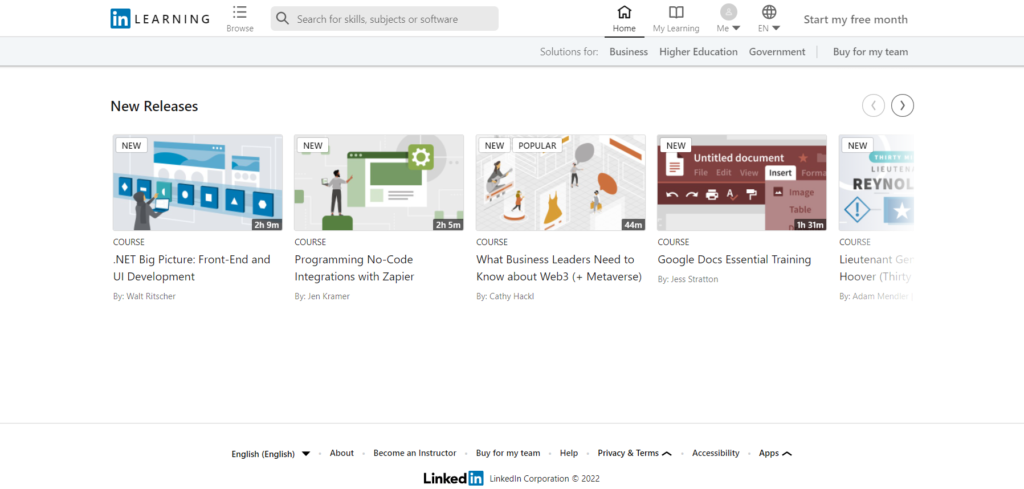Open My Learning book icon
The image size is (1024, 489).
coord(676,12)
